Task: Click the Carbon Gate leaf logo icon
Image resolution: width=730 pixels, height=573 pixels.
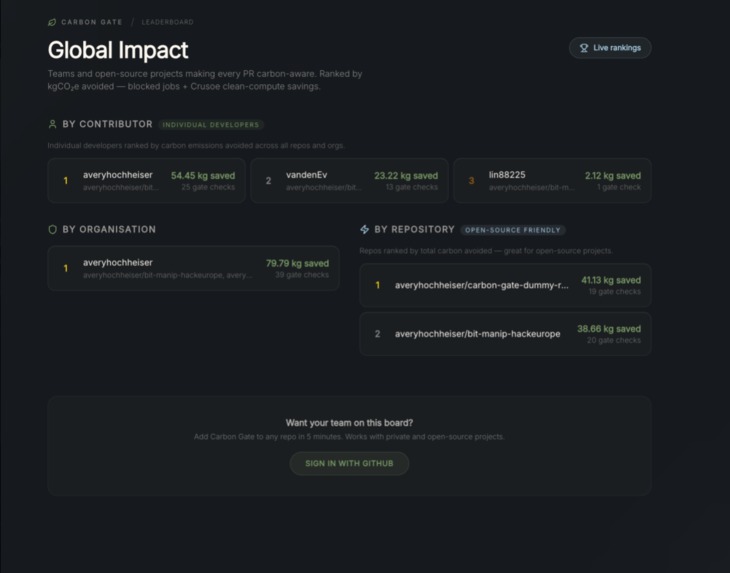Action: (x=52, y=22)
